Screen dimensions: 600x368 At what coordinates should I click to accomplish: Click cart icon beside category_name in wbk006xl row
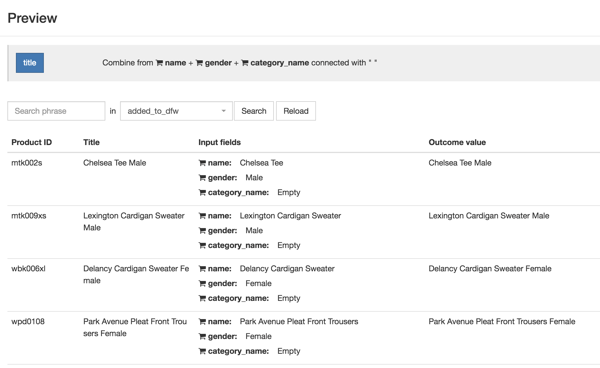tap(202, 298)
